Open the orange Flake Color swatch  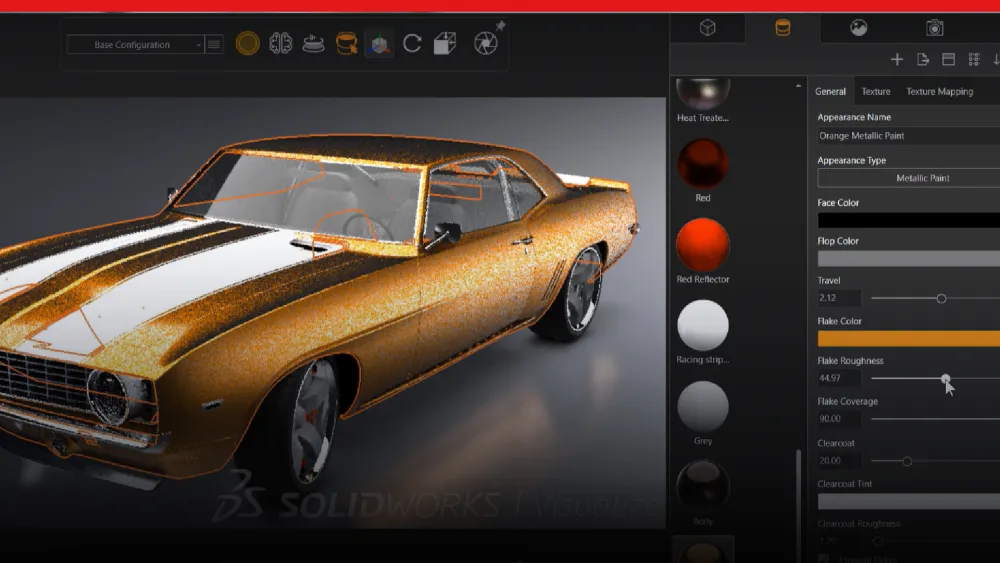(x=909, y=339)
